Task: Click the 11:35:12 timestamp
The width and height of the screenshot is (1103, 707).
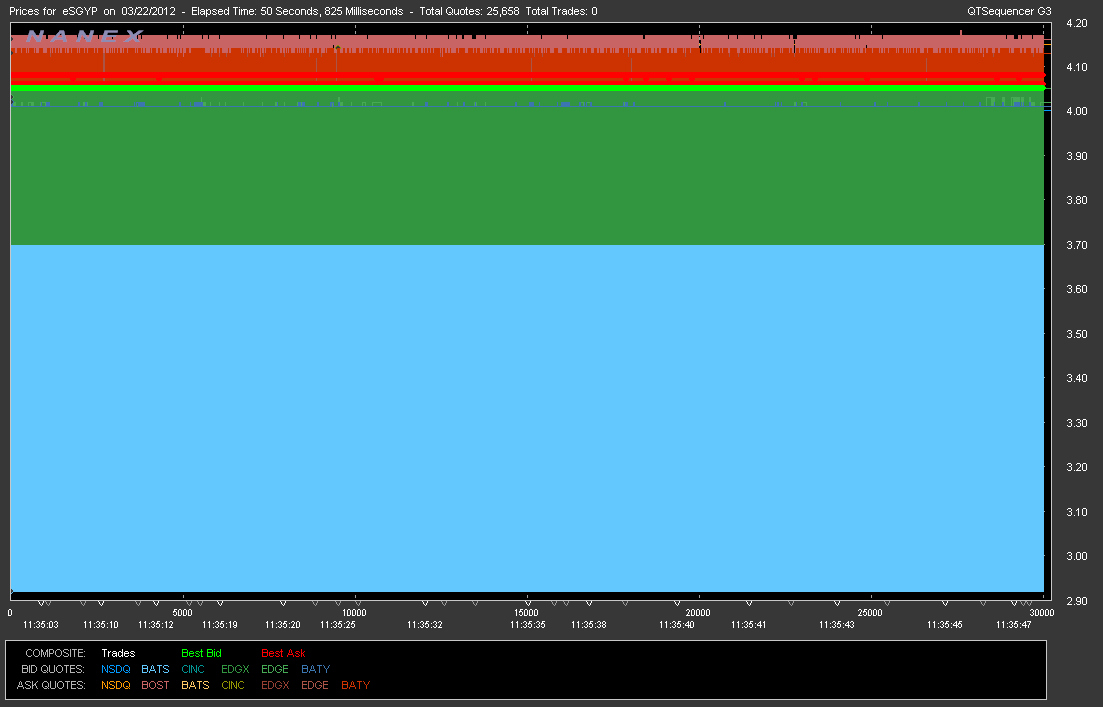Action: (x=155, y=625)
